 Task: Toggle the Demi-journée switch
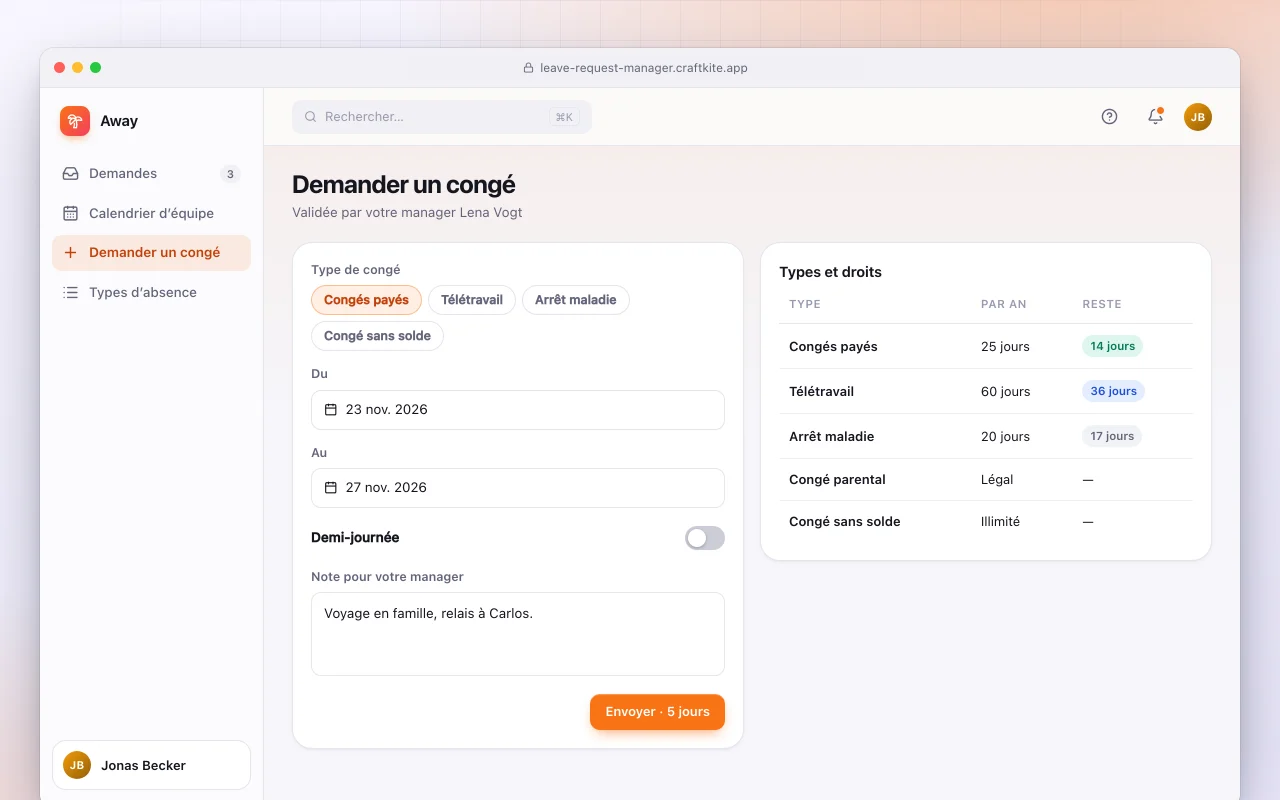pos(705,538)
